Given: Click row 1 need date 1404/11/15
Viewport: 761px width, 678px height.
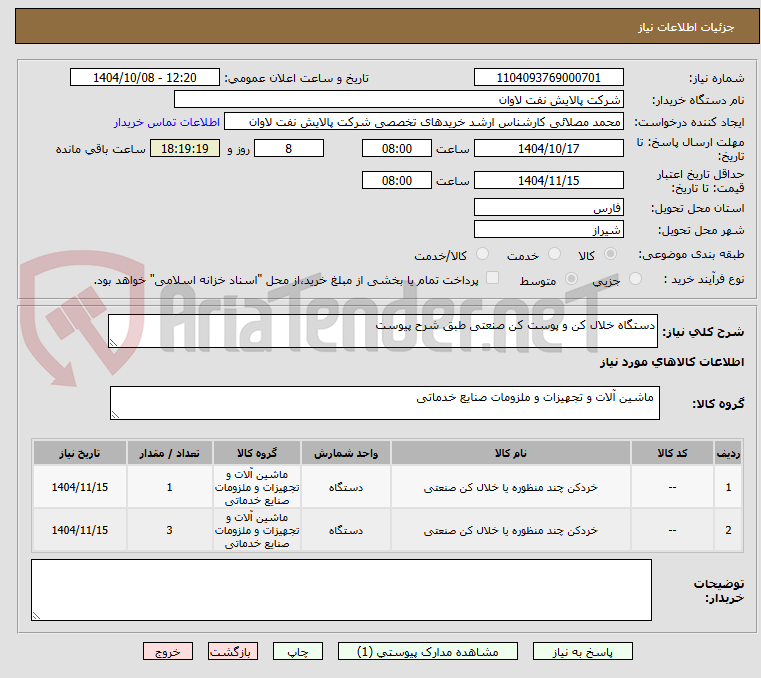Looking at the screenshot, I should tap(80, 487).
